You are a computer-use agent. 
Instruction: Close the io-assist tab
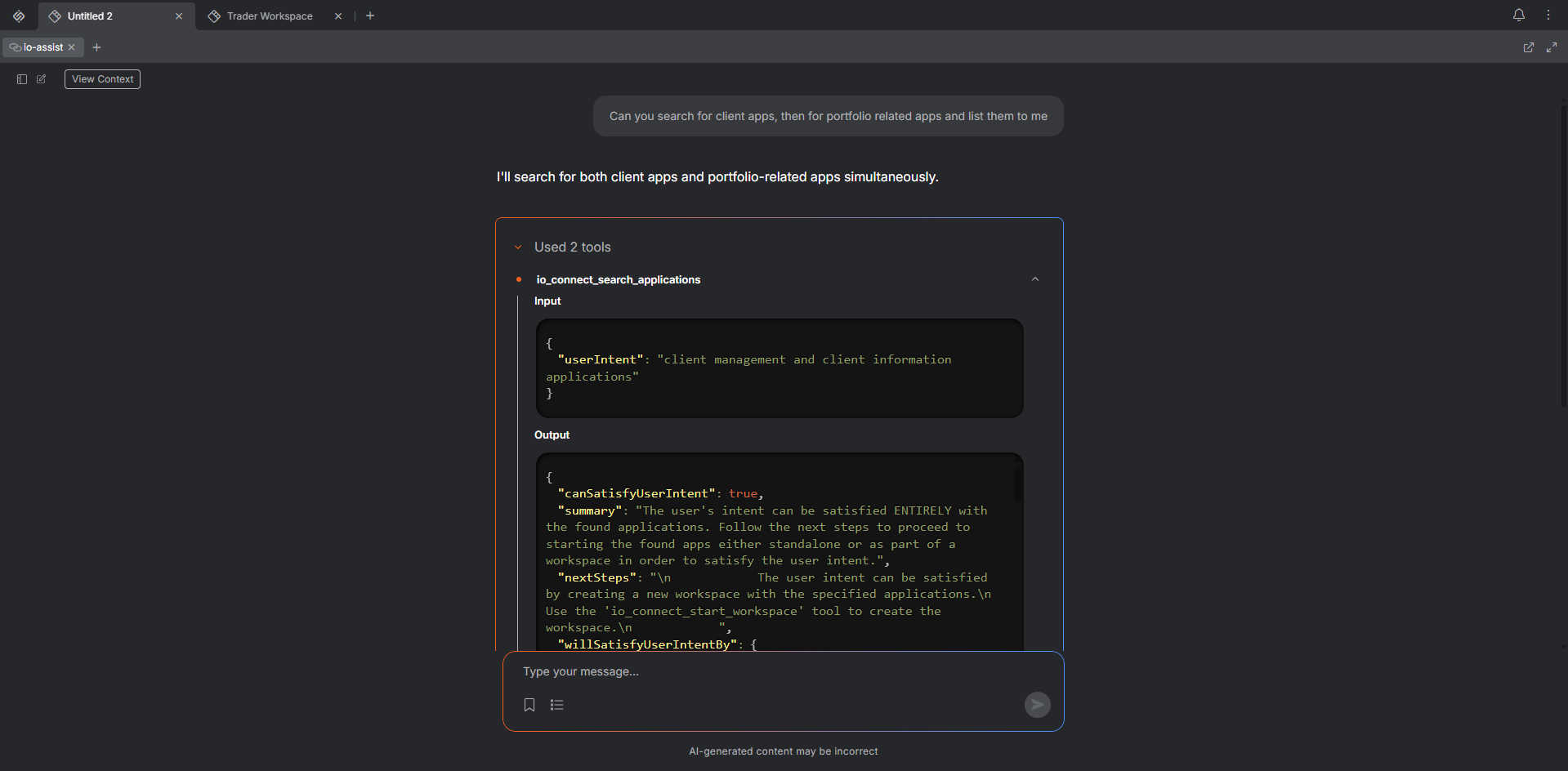point(72,47)
